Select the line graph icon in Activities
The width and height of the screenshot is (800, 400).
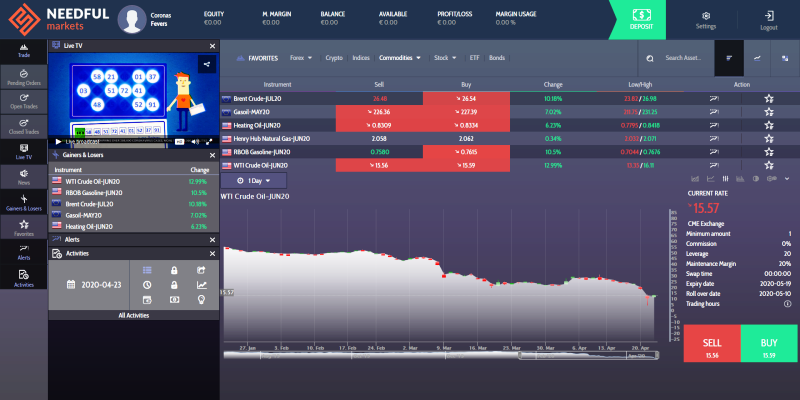[x=202, y=285]
